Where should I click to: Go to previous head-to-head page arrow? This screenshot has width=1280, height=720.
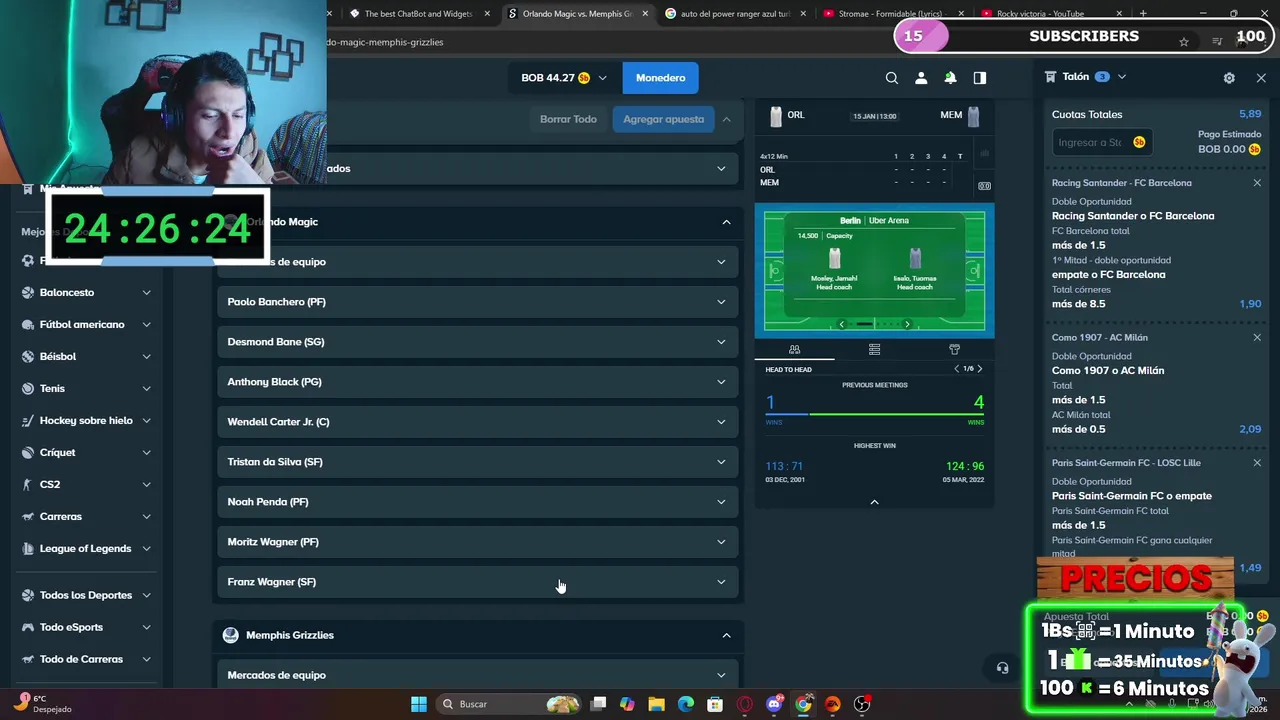click(957, 369)
